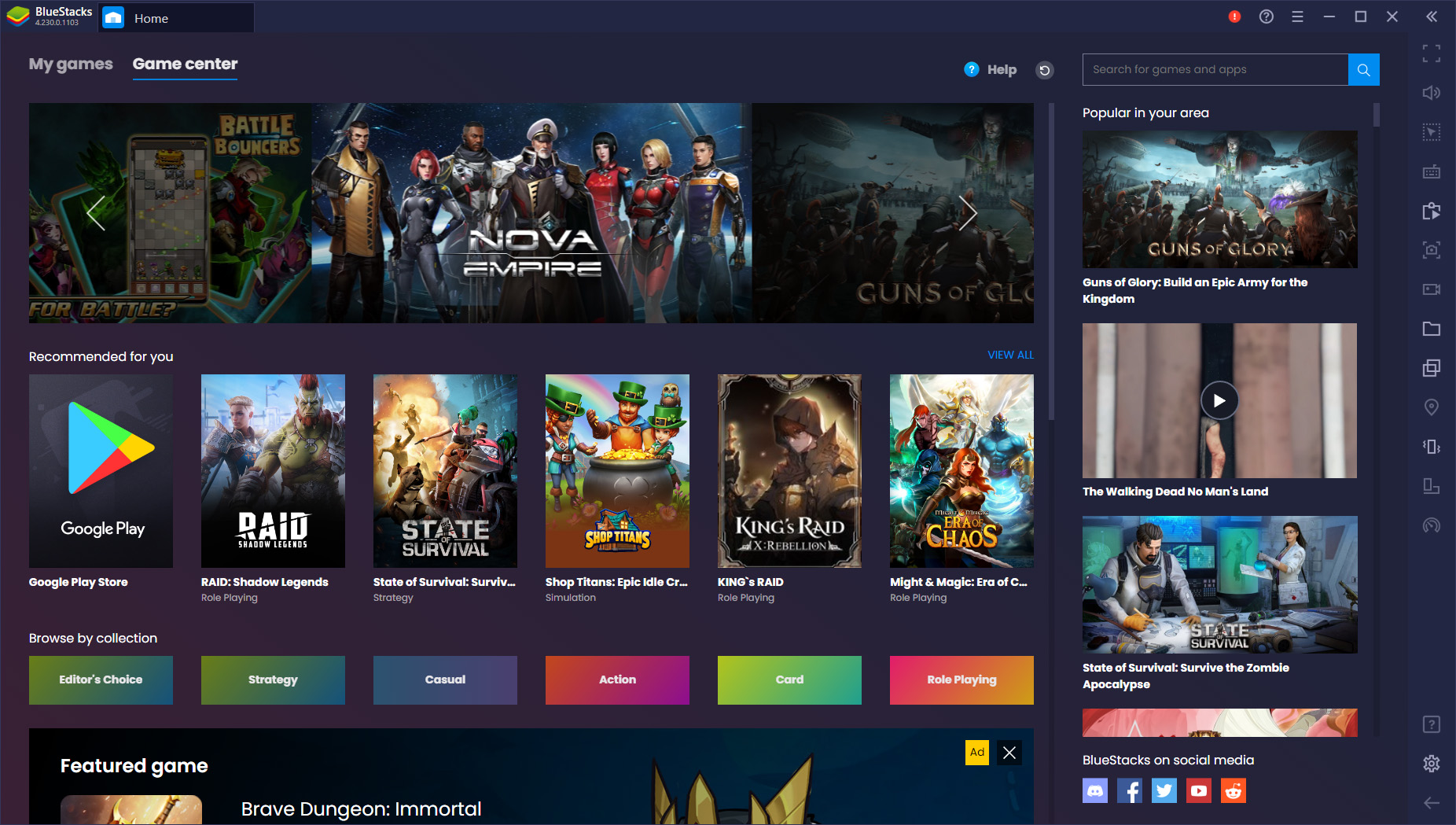
Task: Open the Google Play Store tile
Action: 101,470
